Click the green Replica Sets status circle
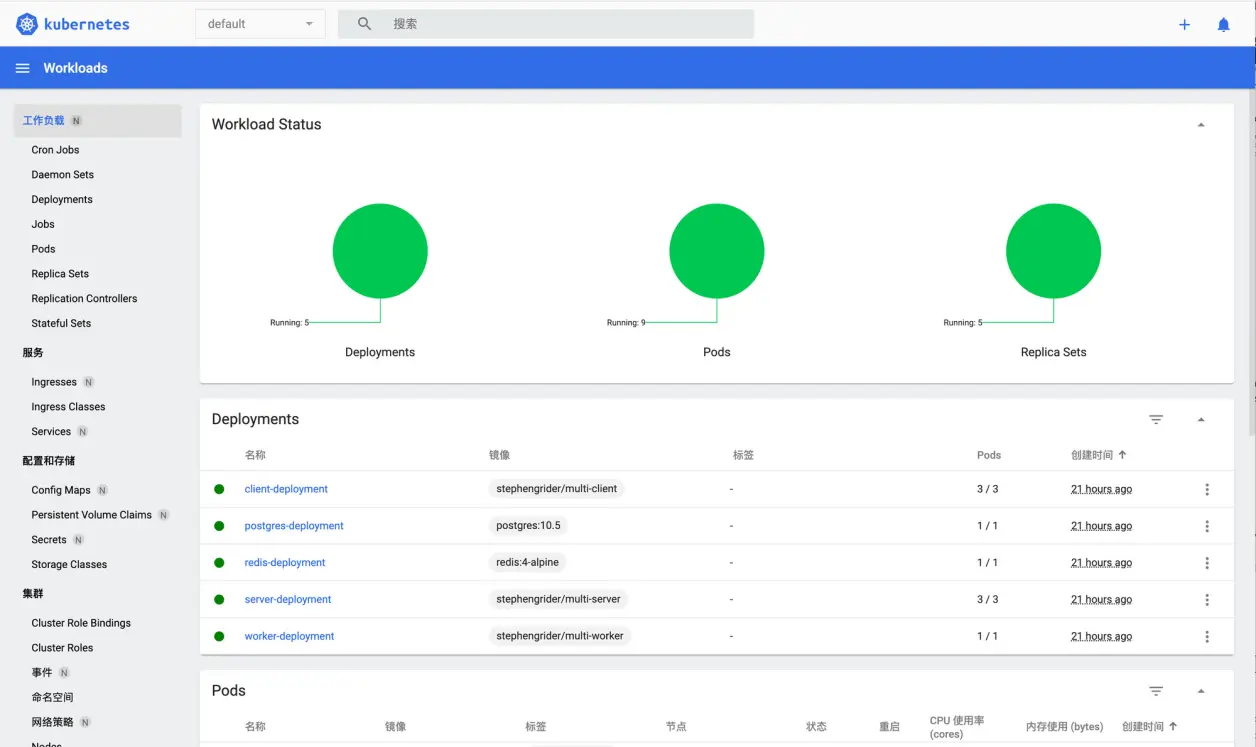This screenshot has height=747, width=1256. coord(1053,251)
